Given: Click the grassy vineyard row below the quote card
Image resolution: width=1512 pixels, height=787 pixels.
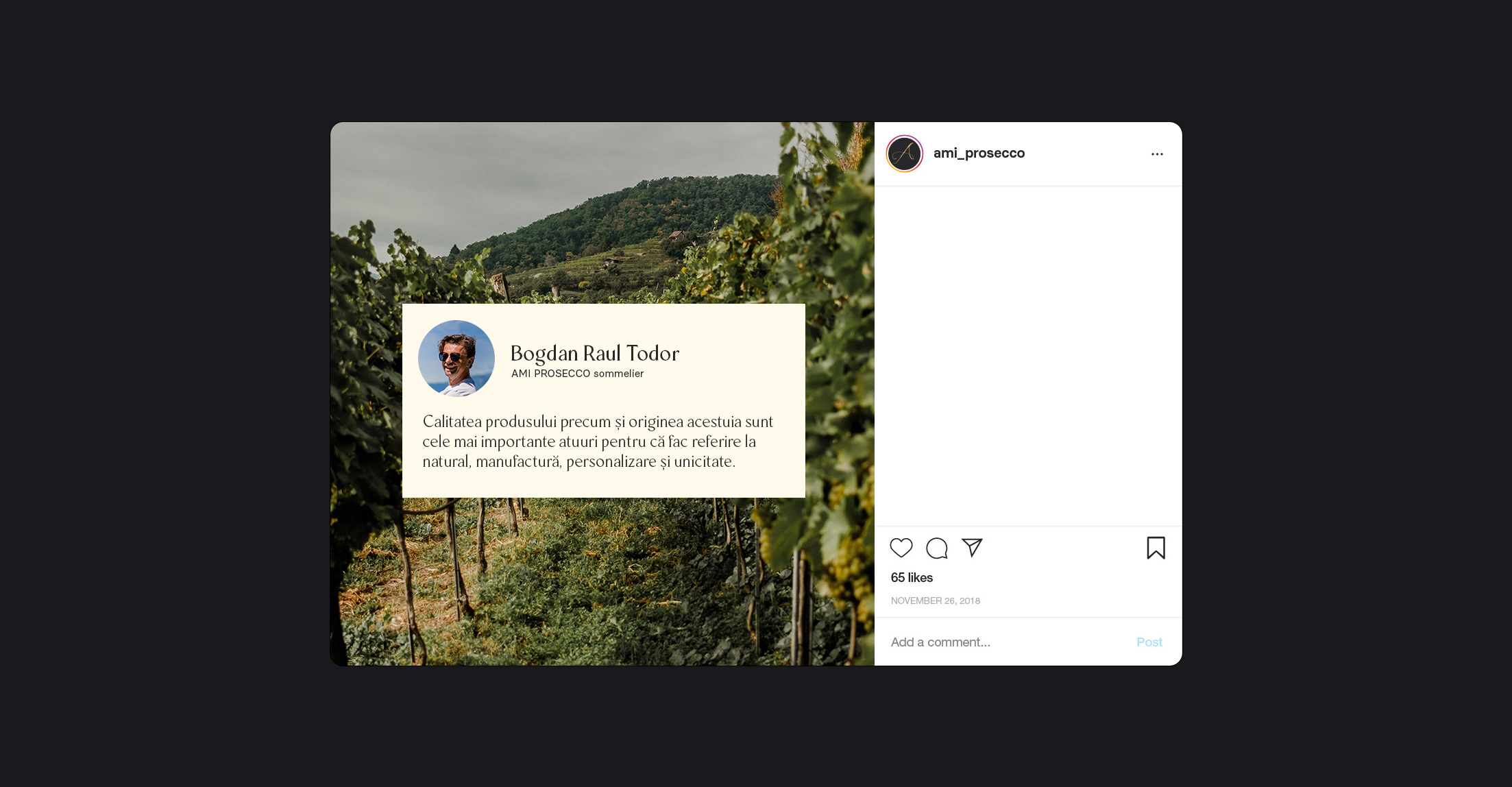Looking at the screenshot, I should (603, 583).
